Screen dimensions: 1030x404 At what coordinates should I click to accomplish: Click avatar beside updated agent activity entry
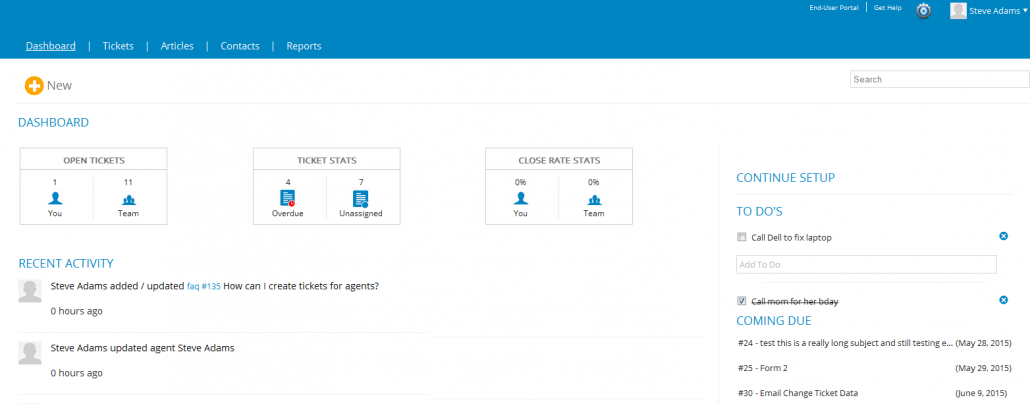(x=30, y=352)
